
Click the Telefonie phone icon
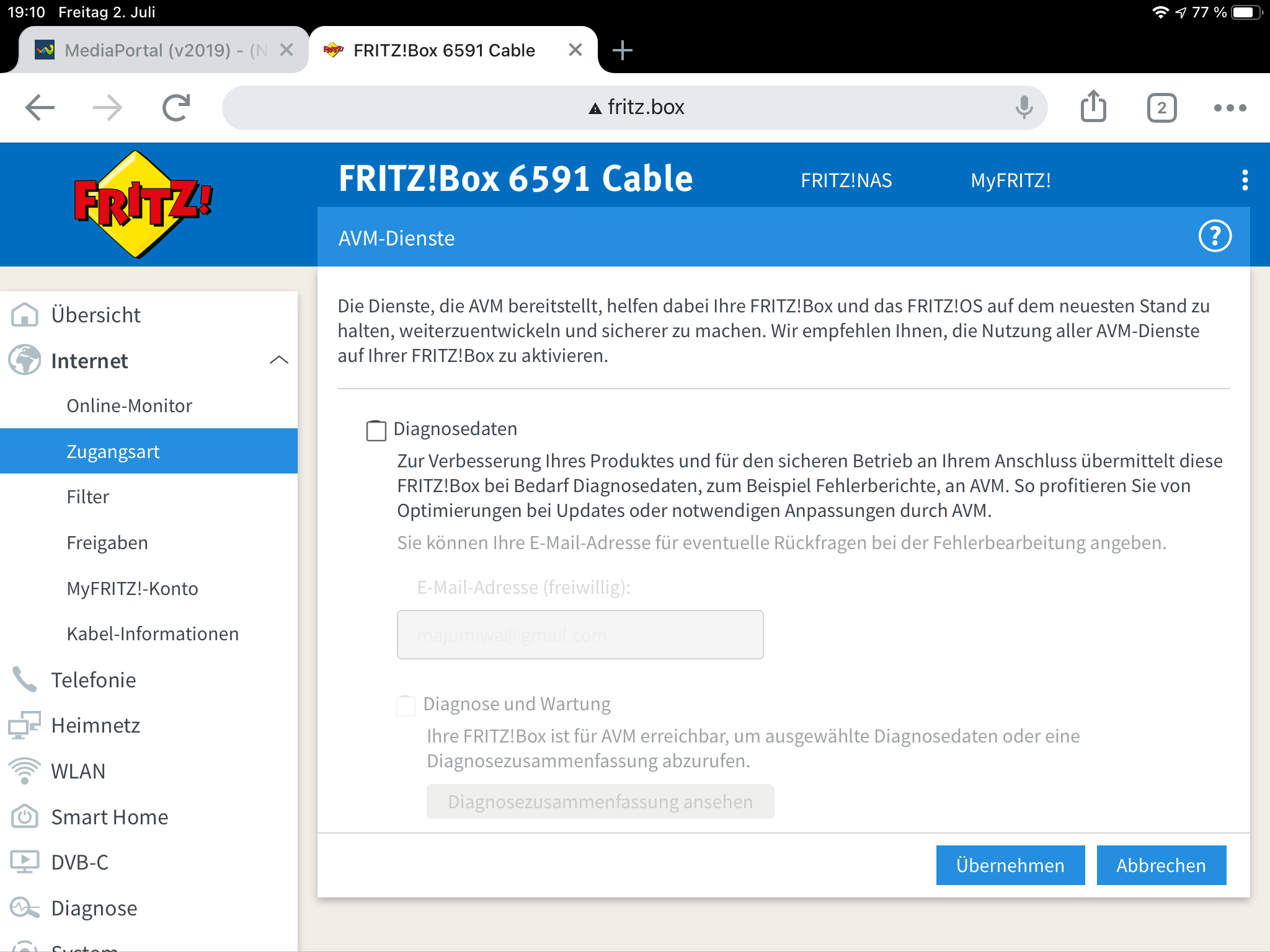point(25,679)
